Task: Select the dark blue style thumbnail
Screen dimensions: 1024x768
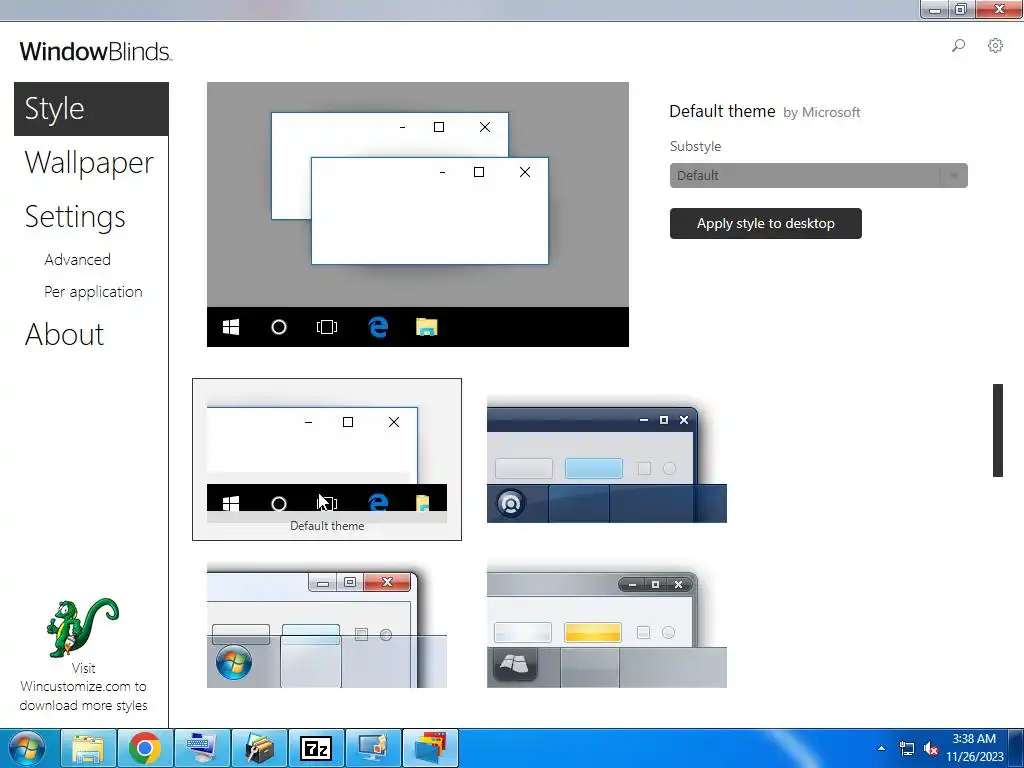Action: [x=607, y=460]
